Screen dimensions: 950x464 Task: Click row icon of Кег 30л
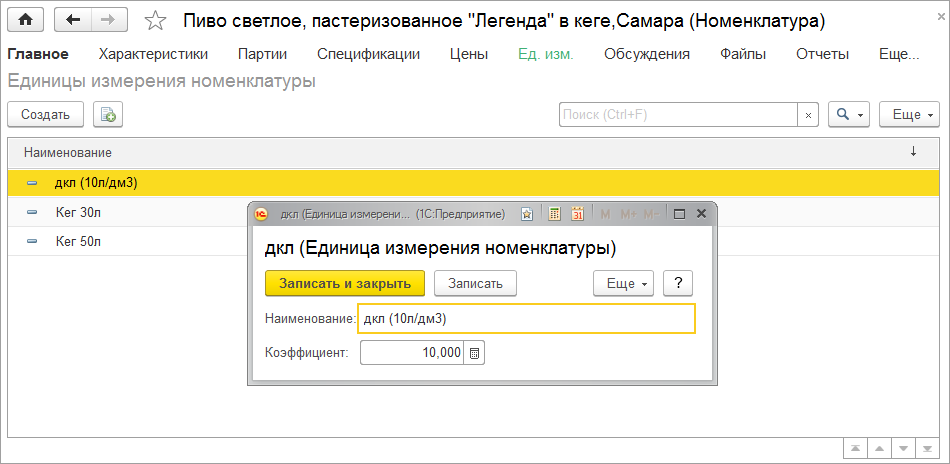[33, 212]
